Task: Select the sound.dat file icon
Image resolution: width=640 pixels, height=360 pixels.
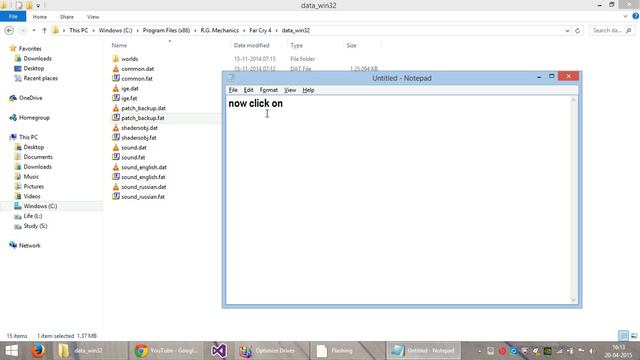Action: pyautogui.click(x=116, y=147)
